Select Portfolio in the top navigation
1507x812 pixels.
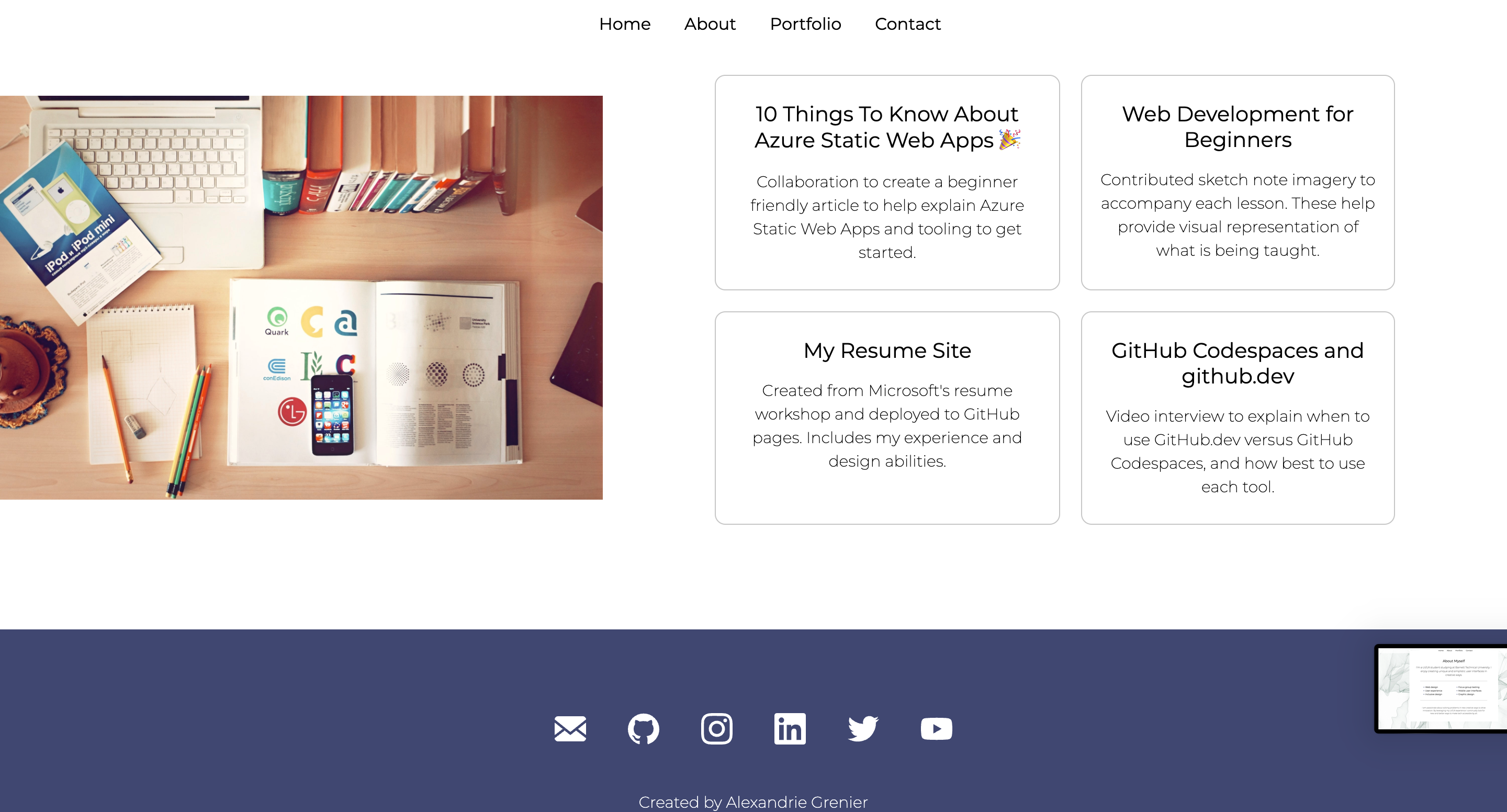[805, 24]
